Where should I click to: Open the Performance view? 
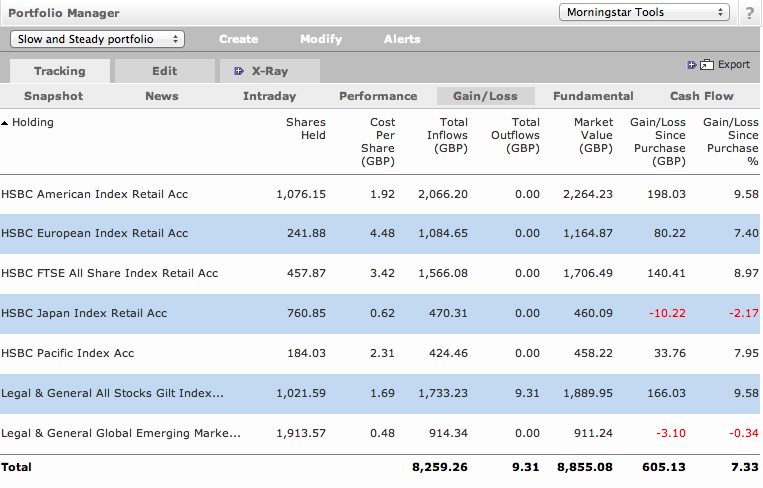378,96
